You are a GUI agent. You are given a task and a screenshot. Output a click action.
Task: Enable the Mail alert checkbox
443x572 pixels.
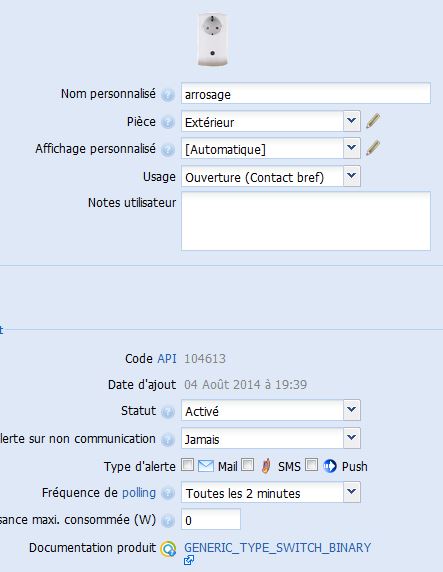188,465
